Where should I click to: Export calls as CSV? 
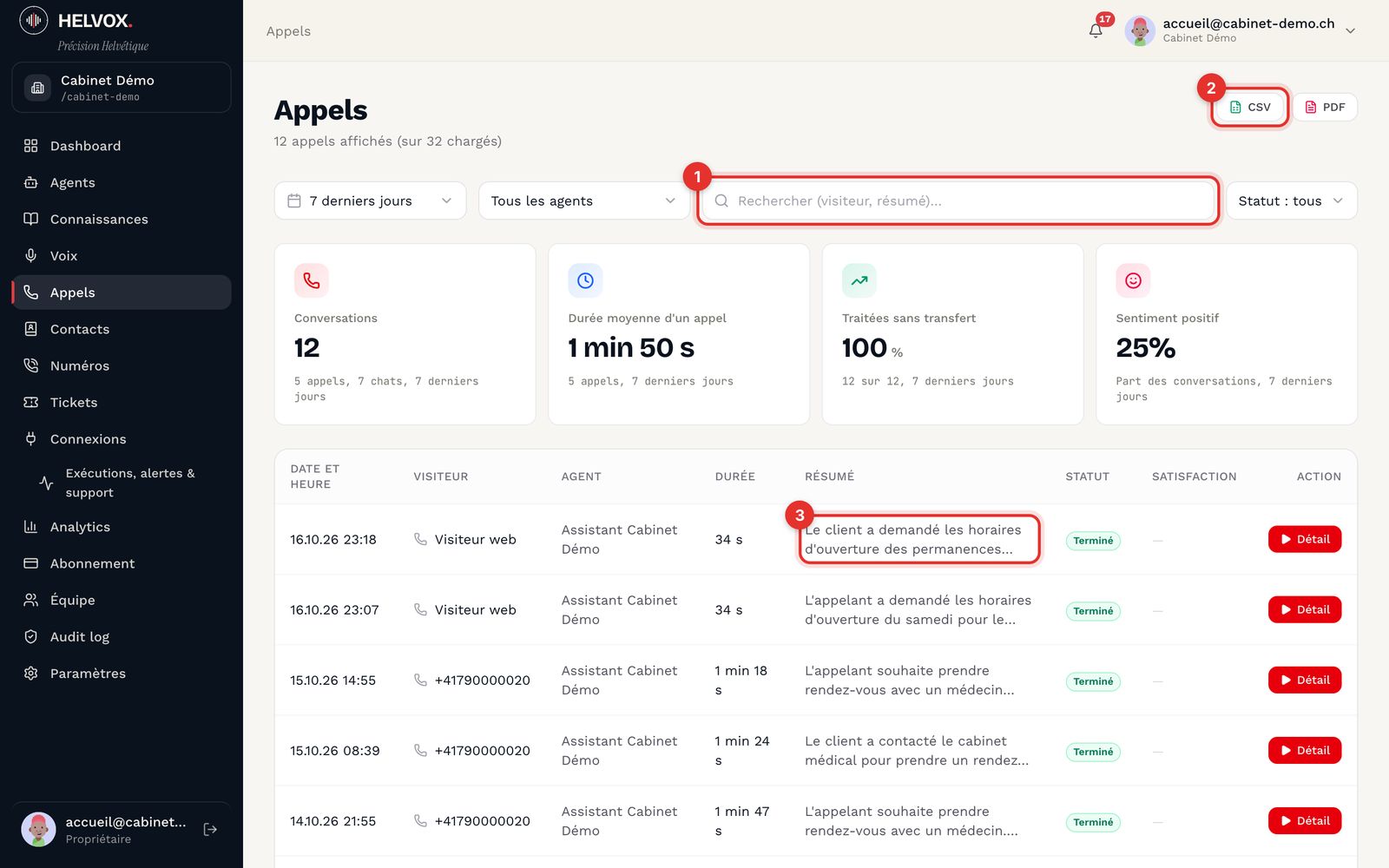point(1250,107)
